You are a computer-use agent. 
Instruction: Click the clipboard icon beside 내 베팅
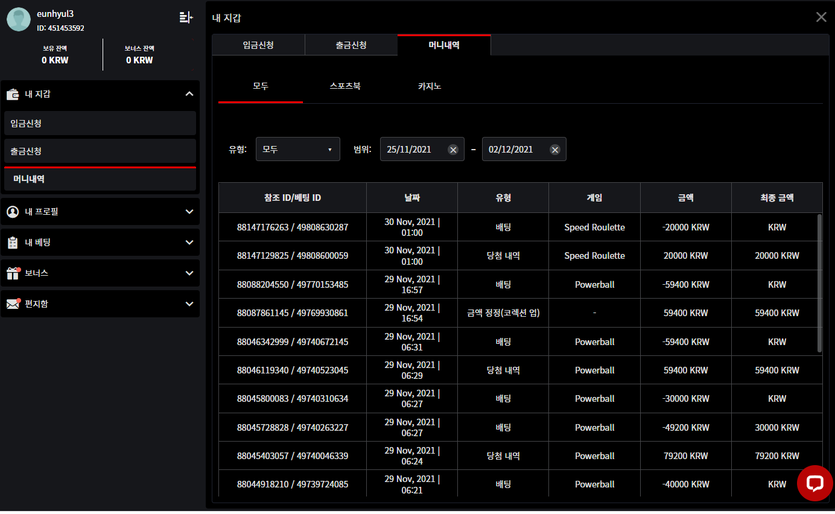point(13,243)
